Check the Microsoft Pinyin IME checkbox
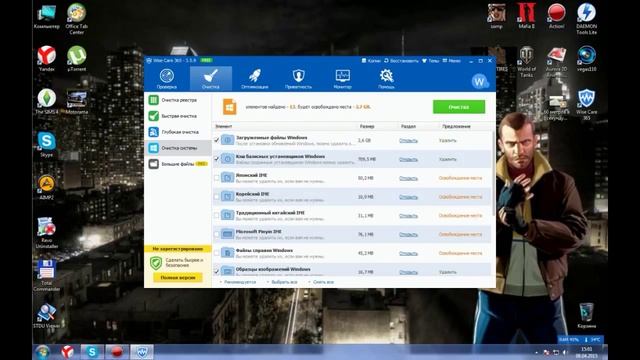640x360 pixels. coord(217,234)
